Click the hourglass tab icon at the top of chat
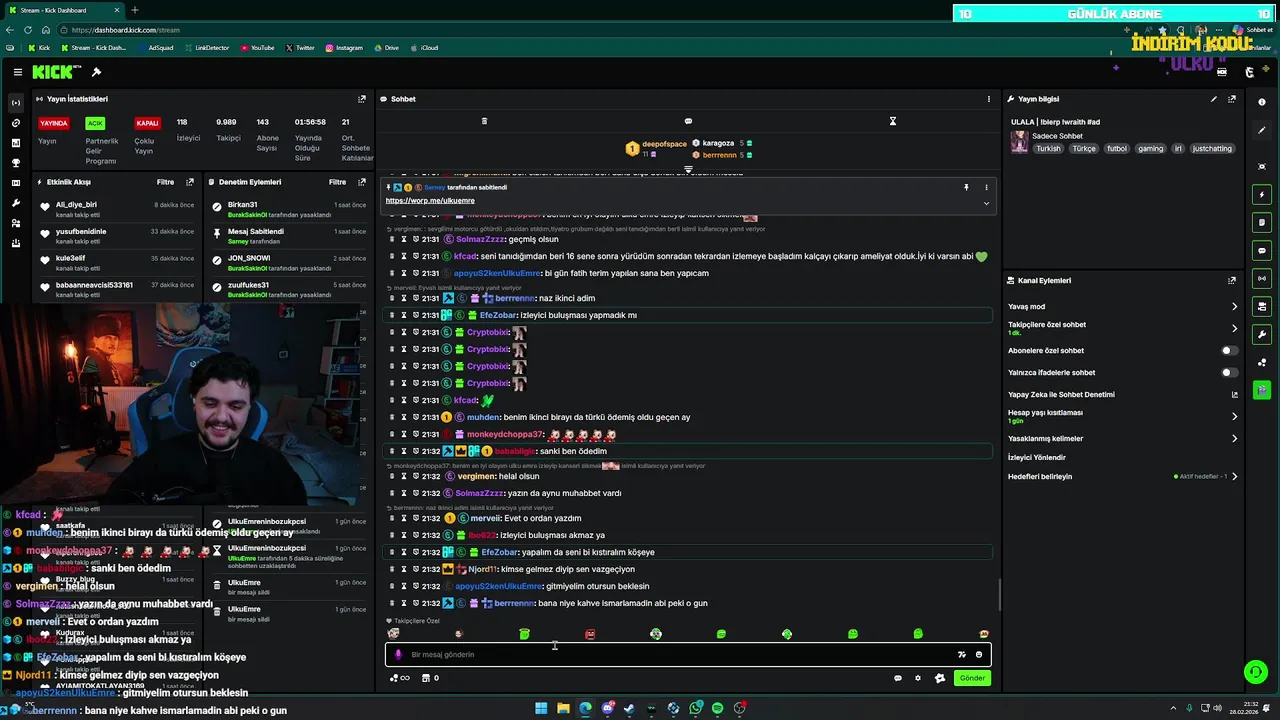This screenshot has width=1280, height=720. pyautogui.click(x=893, y=121)
